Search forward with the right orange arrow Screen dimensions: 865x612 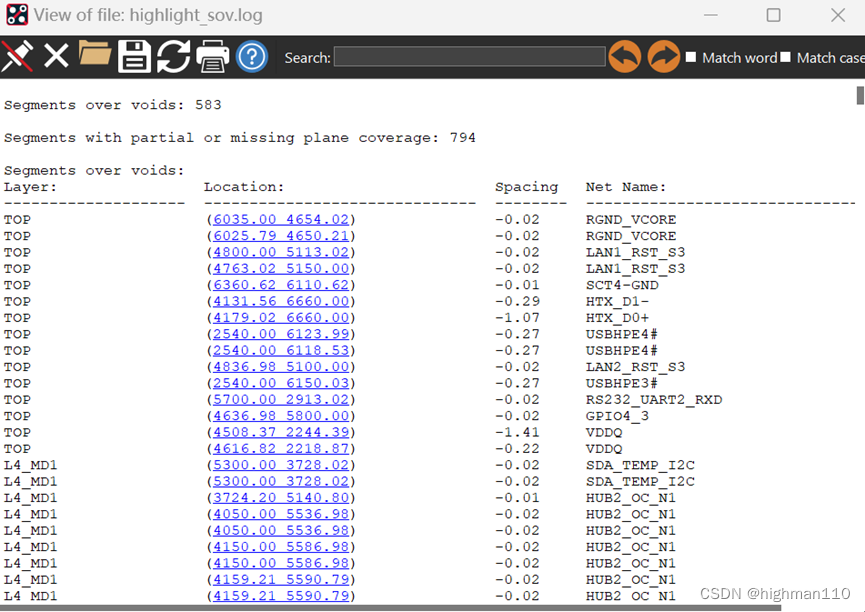664,57
